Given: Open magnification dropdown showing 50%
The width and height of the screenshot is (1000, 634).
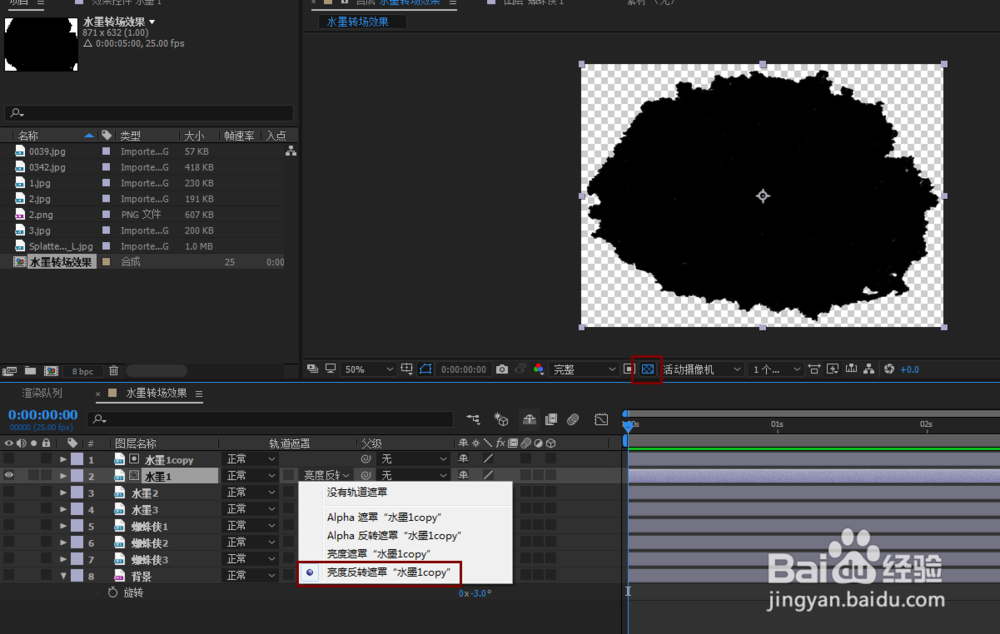Looking at the screenshot, I should [x=369, y=369].
